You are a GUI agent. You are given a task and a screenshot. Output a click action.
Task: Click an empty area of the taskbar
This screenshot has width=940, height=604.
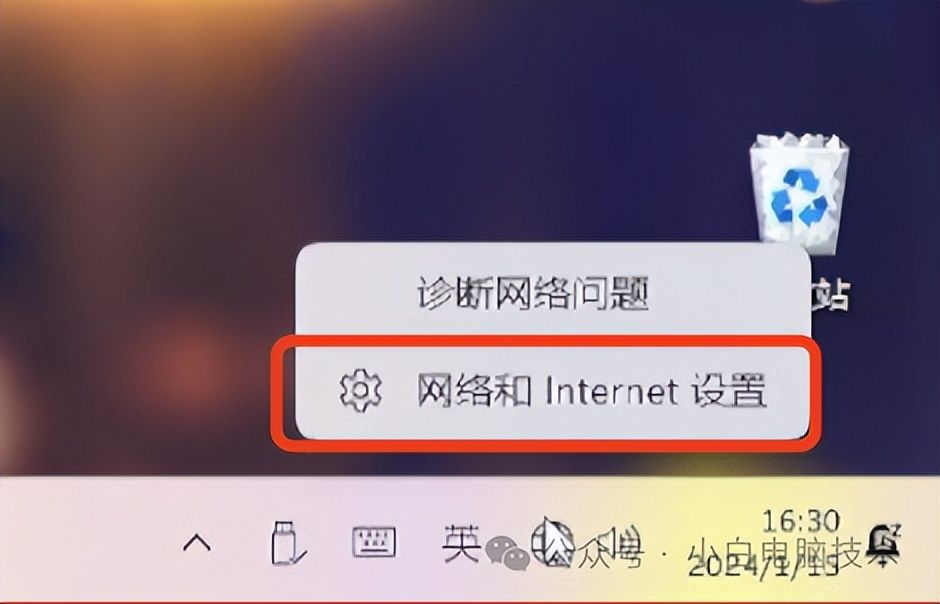pos(90,542)
